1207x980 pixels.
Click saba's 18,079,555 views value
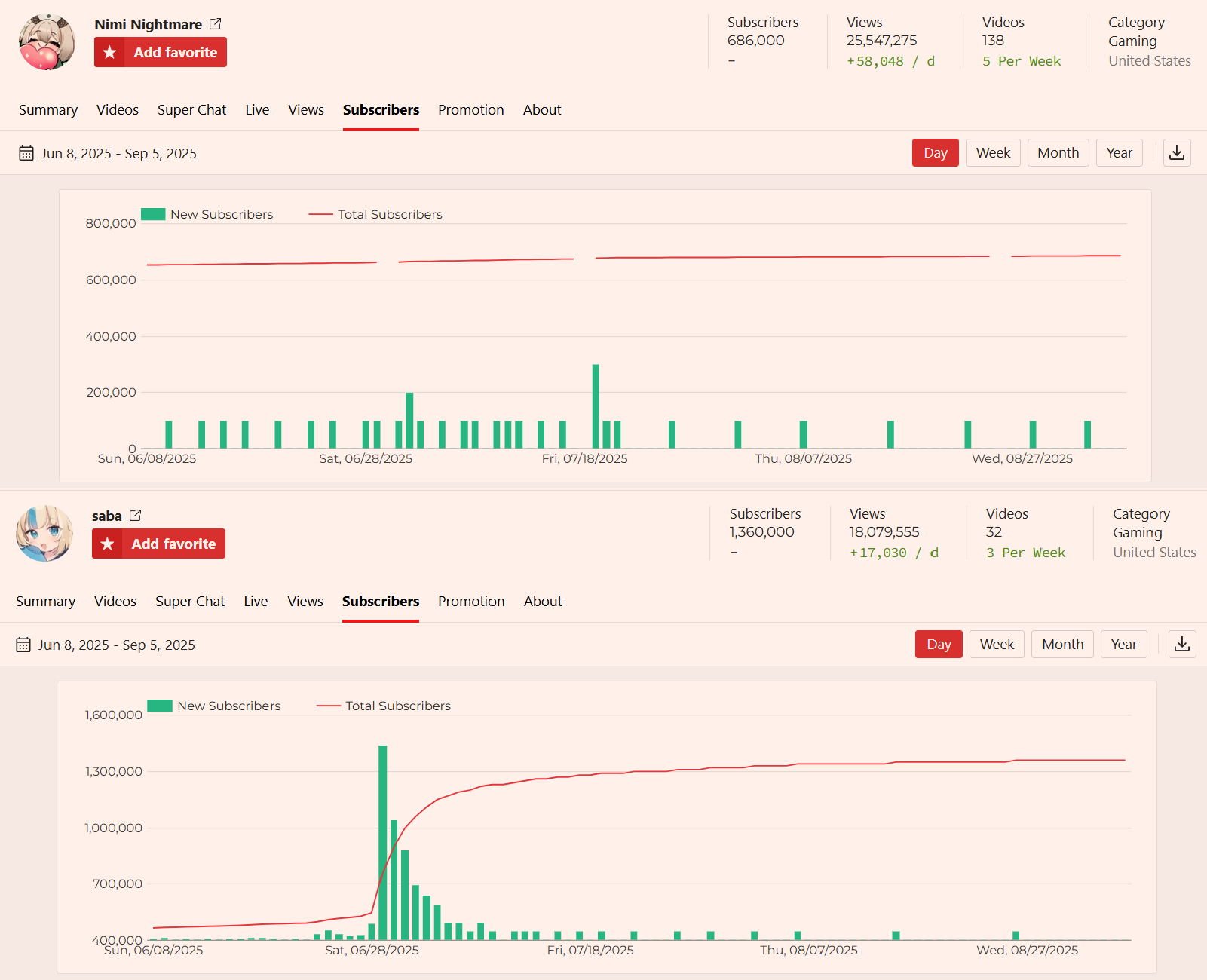[x=885, y=532]
